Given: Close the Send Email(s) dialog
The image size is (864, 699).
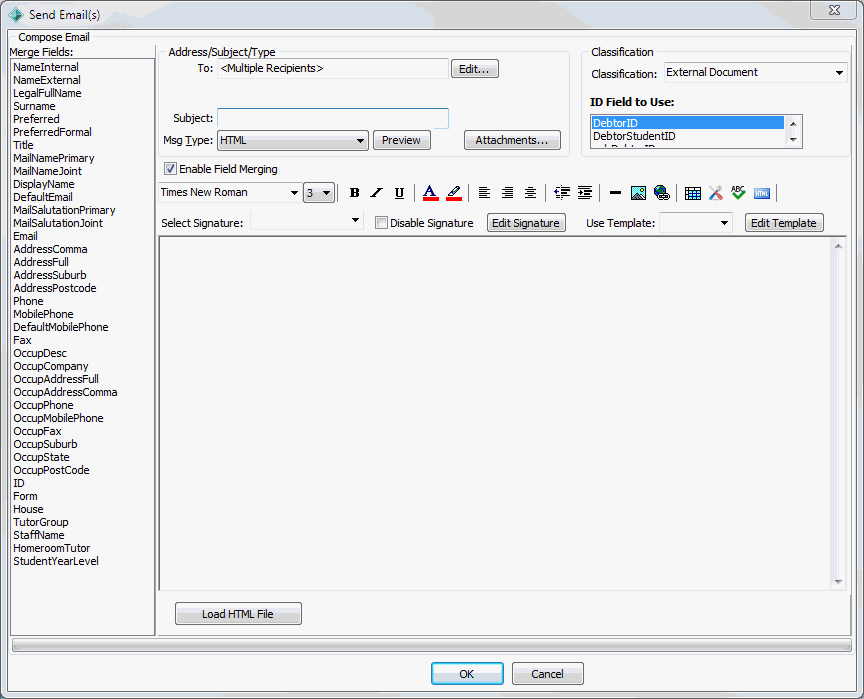Looking at the screenshot, I should click(834, 10).
